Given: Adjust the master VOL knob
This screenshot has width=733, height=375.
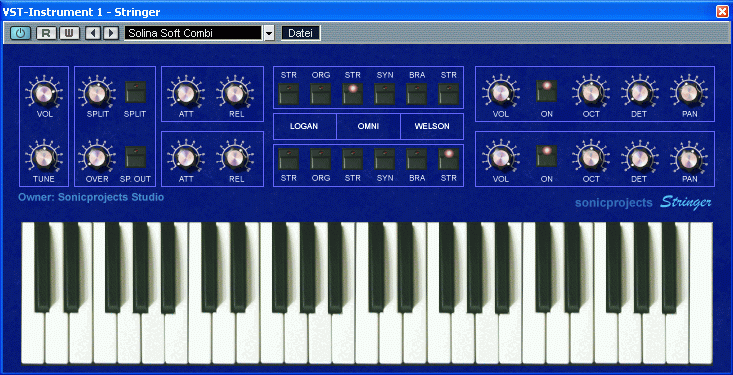Looking at the screenshot, I should pos(43,94).
